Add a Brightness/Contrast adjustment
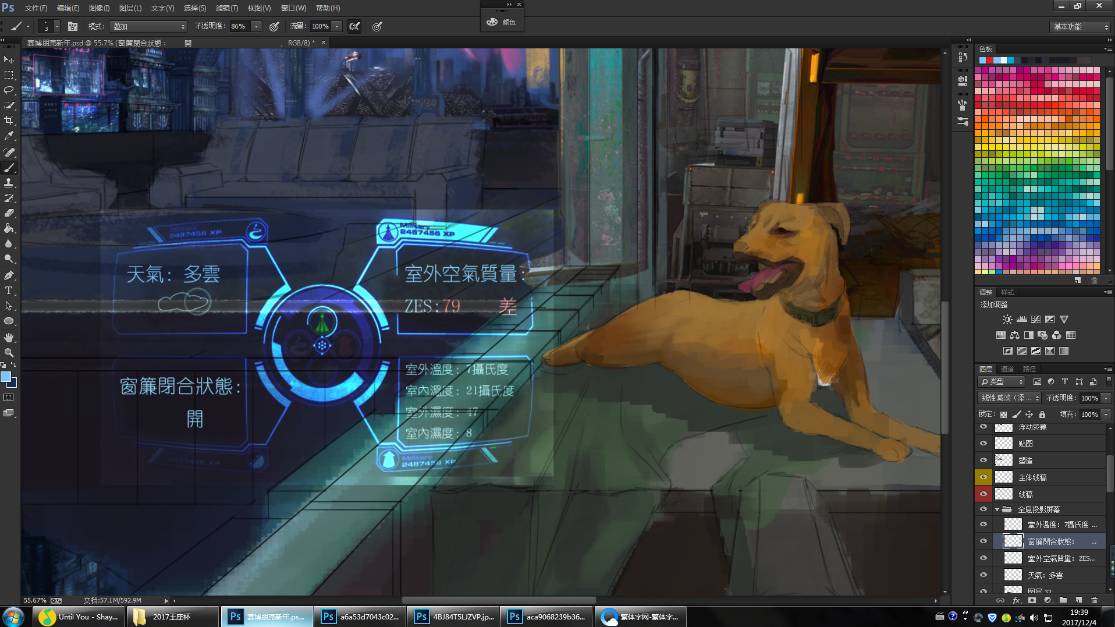This screenshot has height=627, width=1115. coord(1007,319)
